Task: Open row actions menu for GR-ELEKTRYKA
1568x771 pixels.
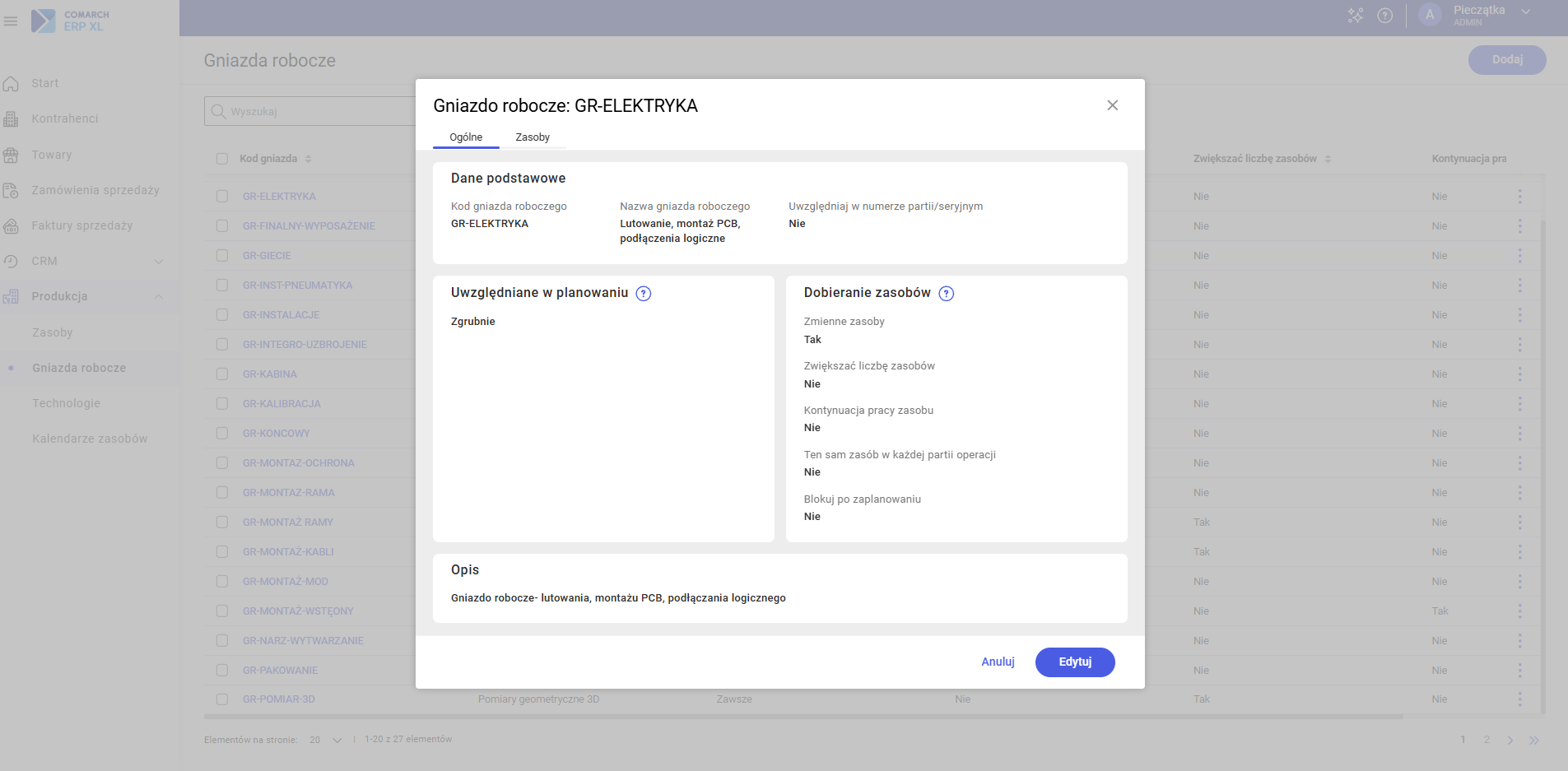Action: point(1519,197)
